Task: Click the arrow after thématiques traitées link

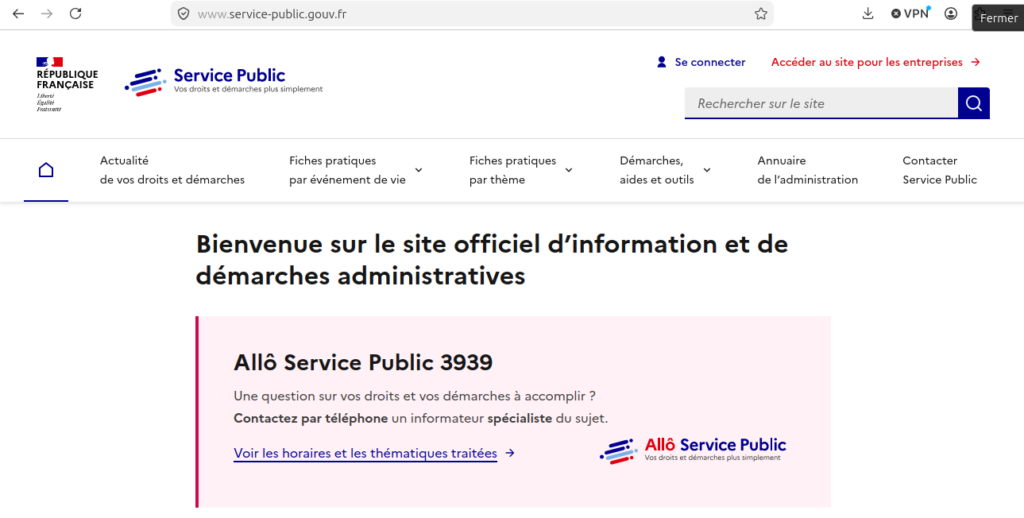Action: point(510,453)
